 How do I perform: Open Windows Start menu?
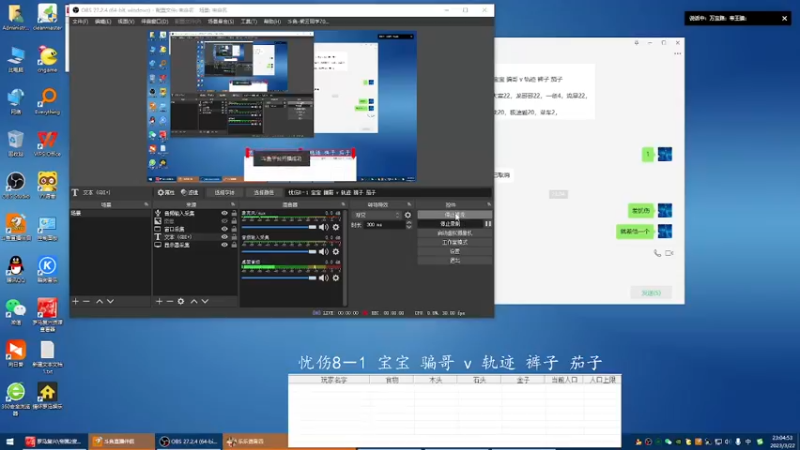(10, 442)
